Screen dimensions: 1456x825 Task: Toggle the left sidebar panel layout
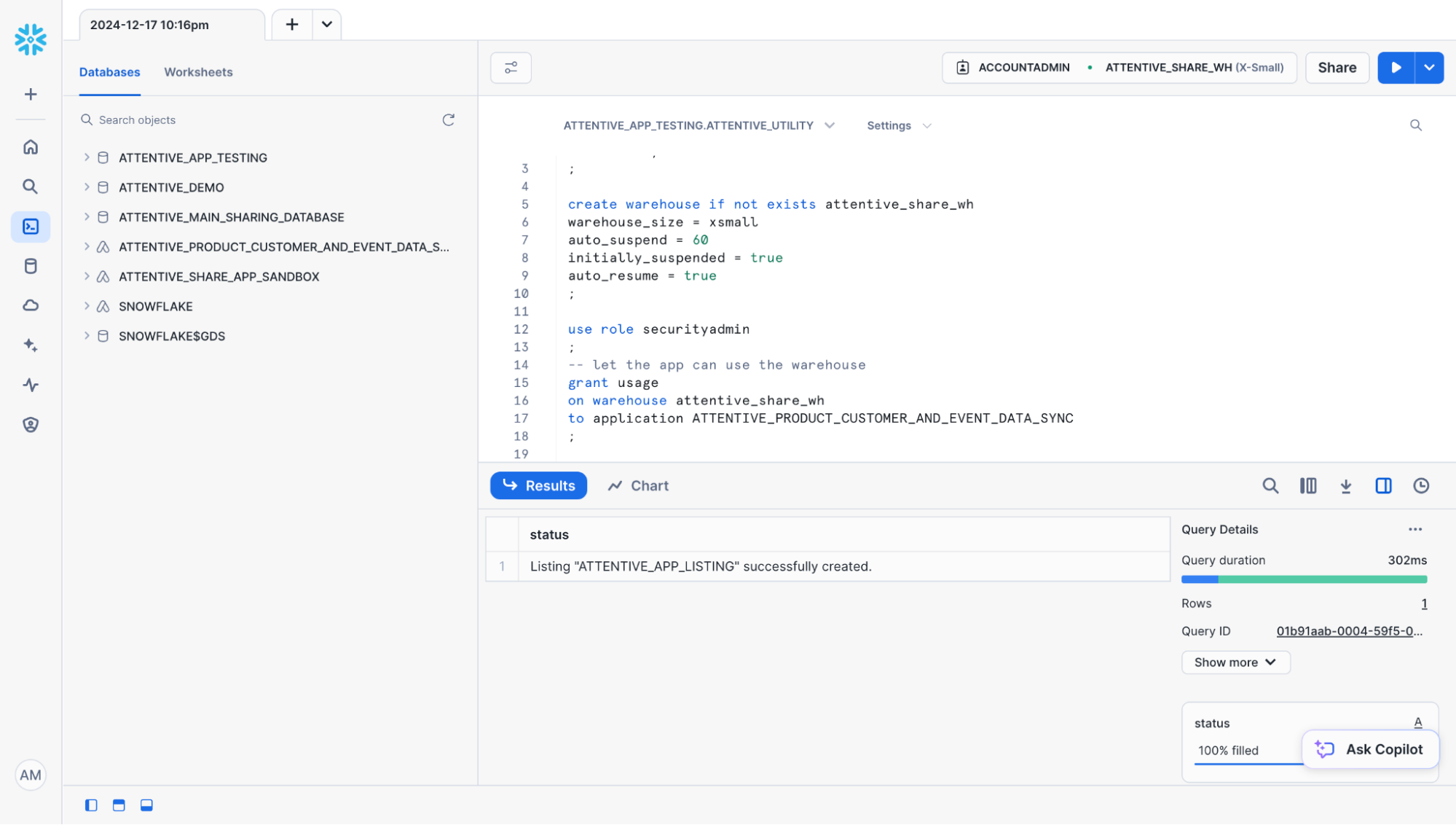(x=91, y=805)
